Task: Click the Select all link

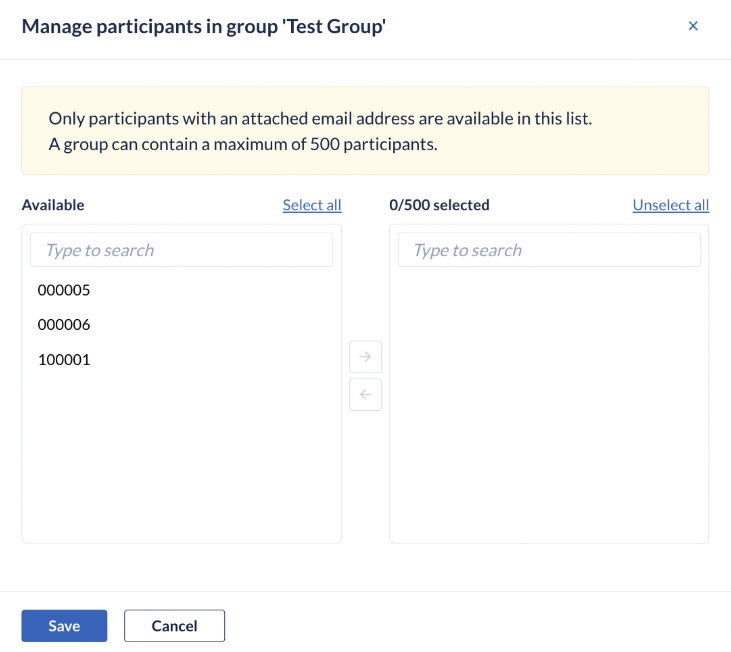Action: point(312,205)
